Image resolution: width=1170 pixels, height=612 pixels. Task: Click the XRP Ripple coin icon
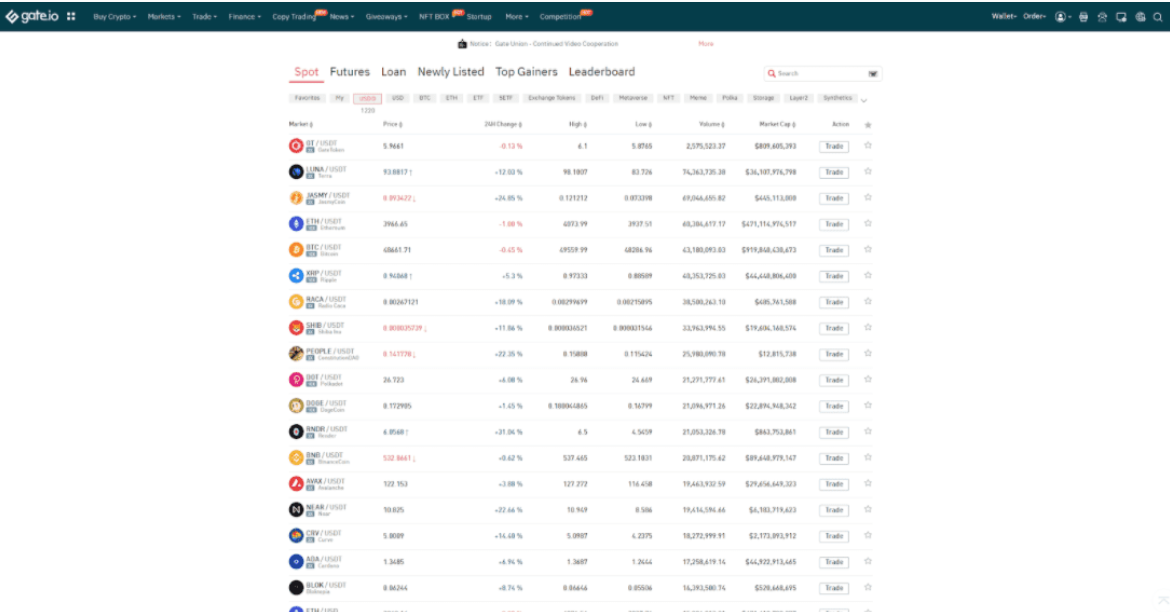(x=296, y=275)
